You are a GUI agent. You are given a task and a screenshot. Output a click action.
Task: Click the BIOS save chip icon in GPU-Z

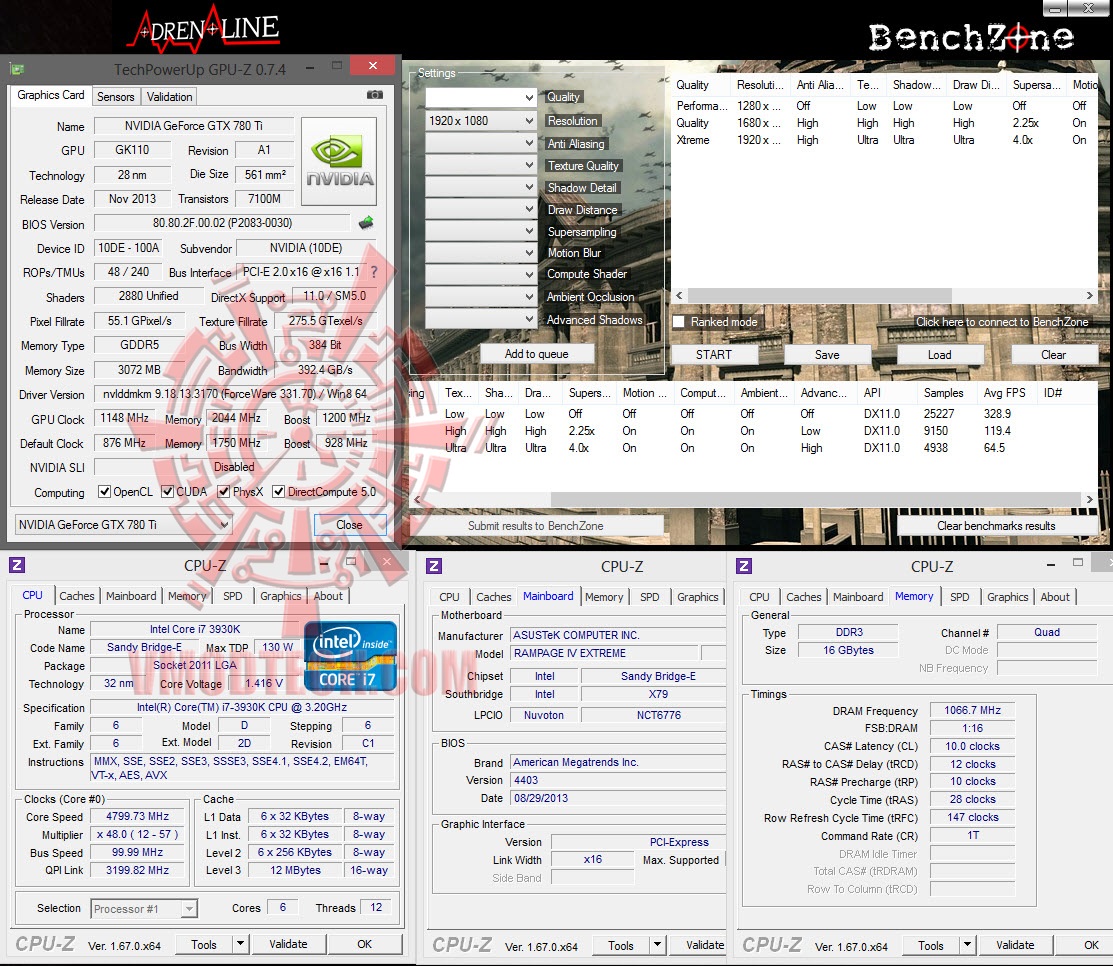coord(366,223)
